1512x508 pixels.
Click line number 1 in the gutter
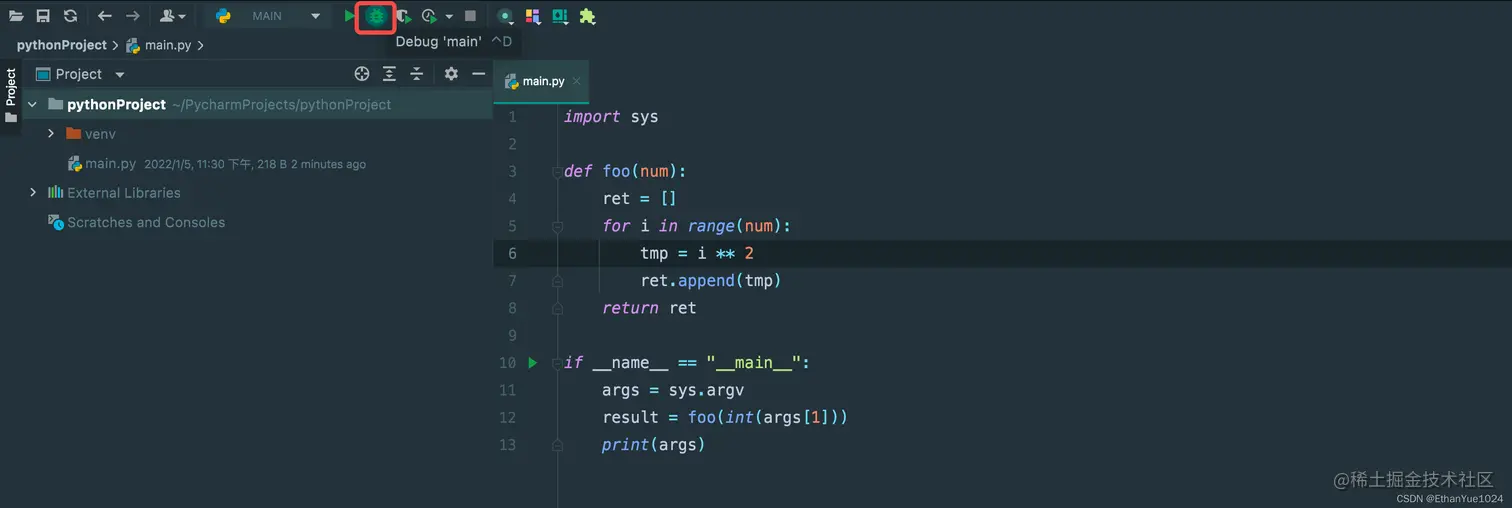[513, 117]
